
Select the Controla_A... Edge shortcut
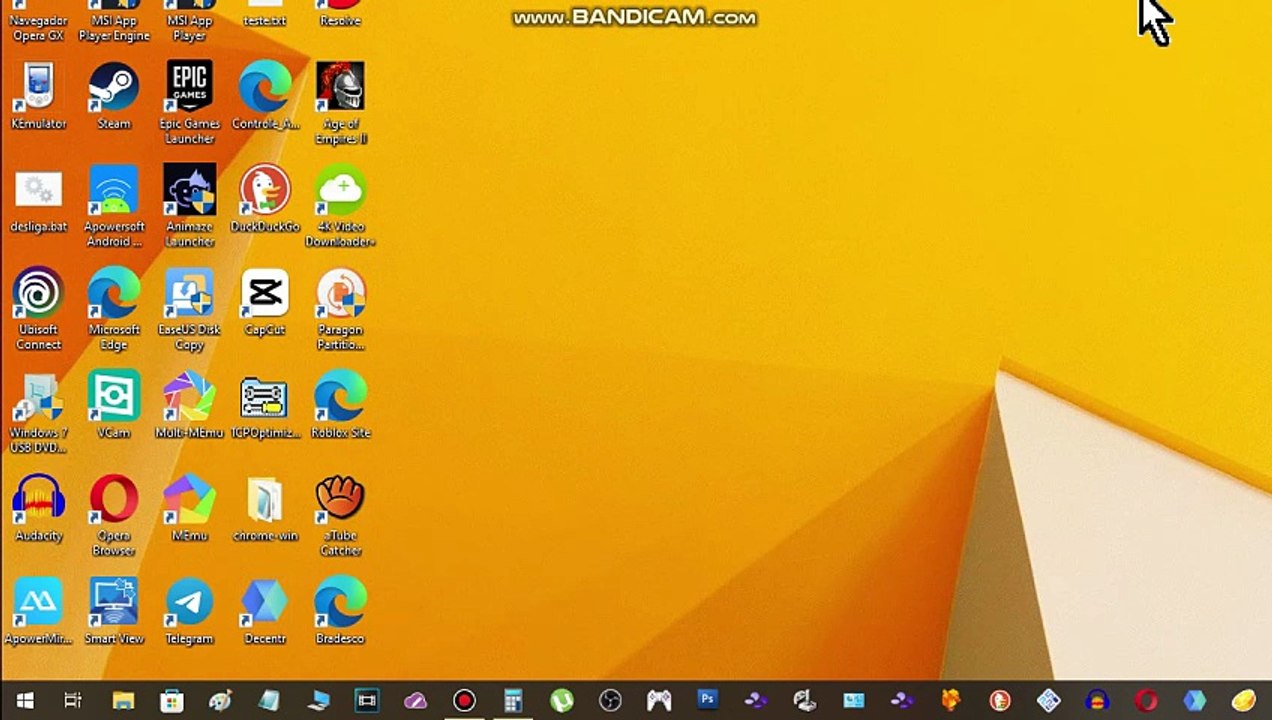click(x=265, y=97)
